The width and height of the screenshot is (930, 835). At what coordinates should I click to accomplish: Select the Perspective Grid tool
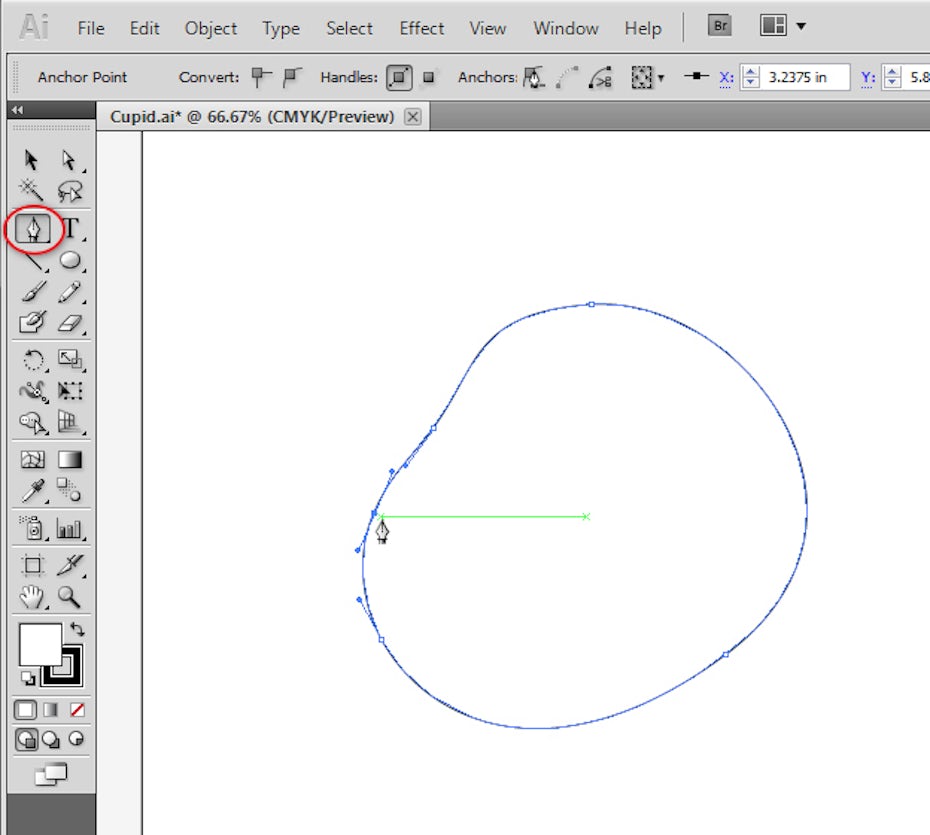pos(70,422)
